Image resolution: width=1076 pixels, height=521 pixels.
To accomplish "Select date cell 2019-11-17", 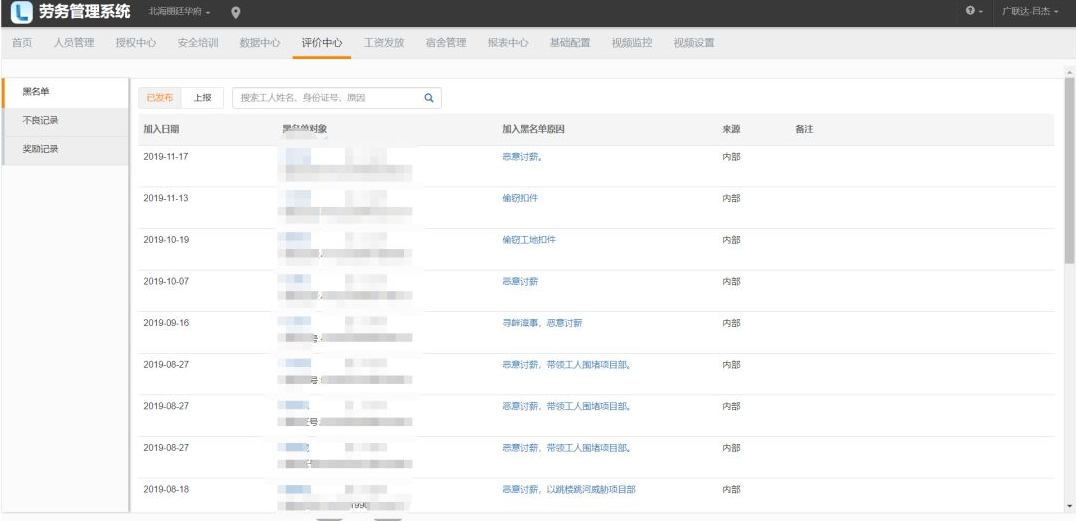I will [165, 157].
